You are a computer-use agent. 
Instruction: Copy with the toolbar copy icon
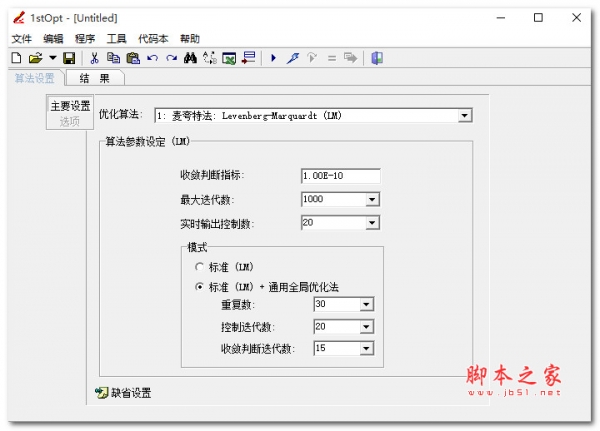click(x=113, y=58)
